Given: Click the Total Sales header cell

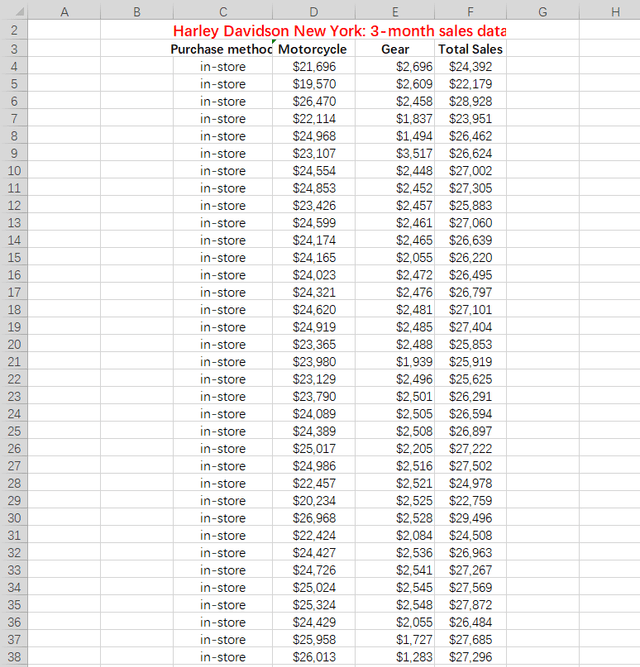Looking at the screenshot, I should (x=470, y=49).
